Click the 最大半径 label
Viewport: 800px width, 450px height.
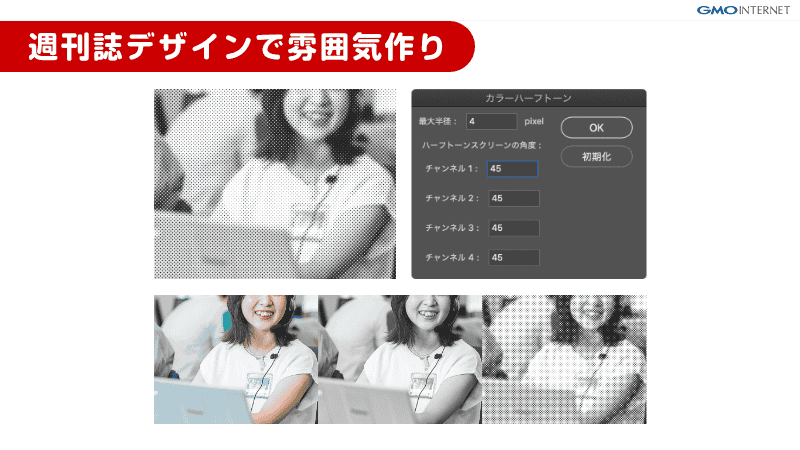(438, 121)
